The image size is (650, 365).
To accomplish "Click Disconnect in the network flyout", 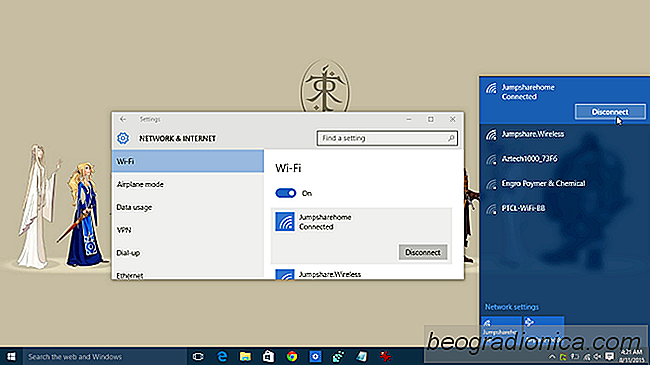I will point(610,112).
